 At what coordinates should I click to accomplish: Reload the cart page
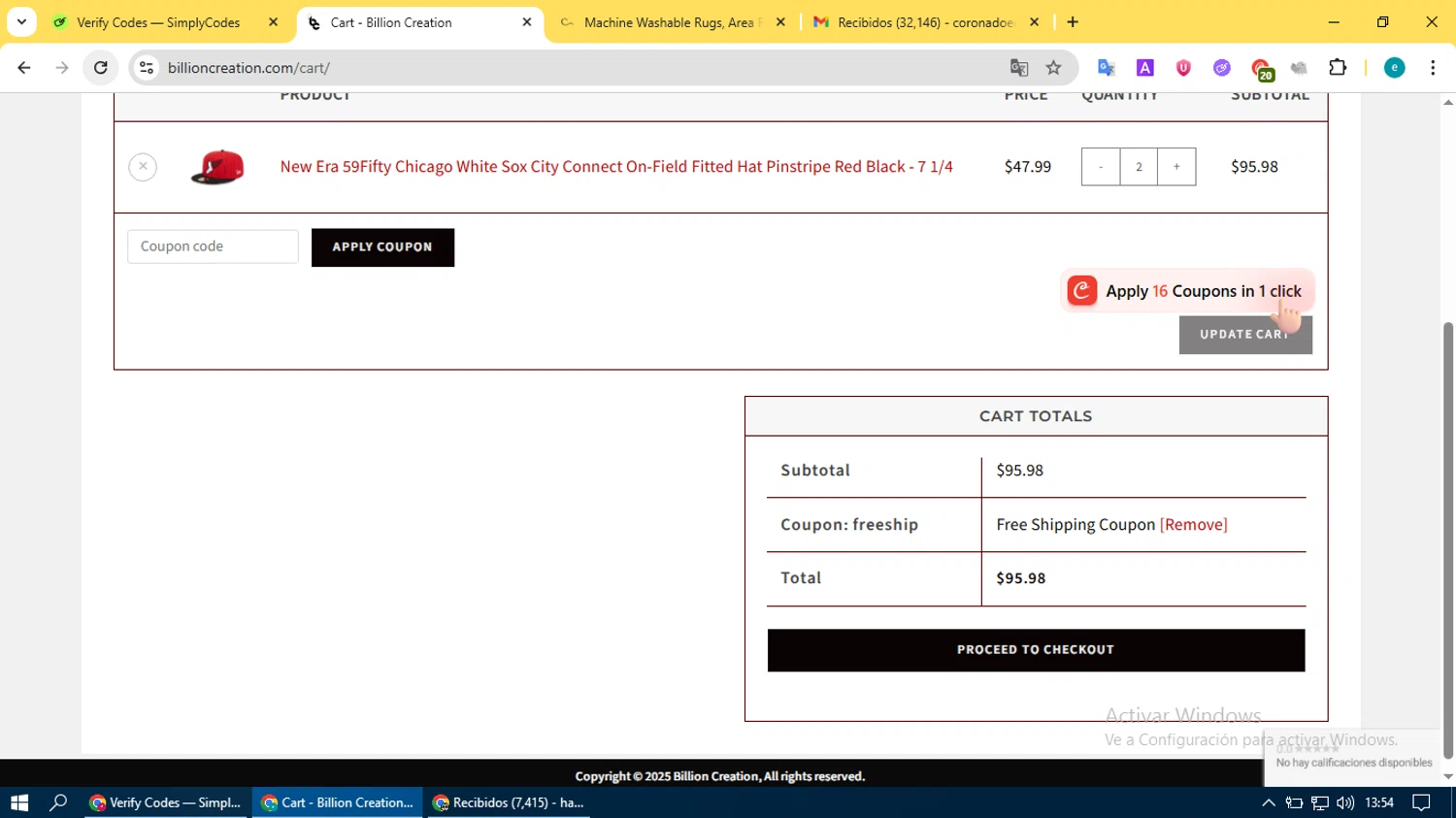[101, 68]
